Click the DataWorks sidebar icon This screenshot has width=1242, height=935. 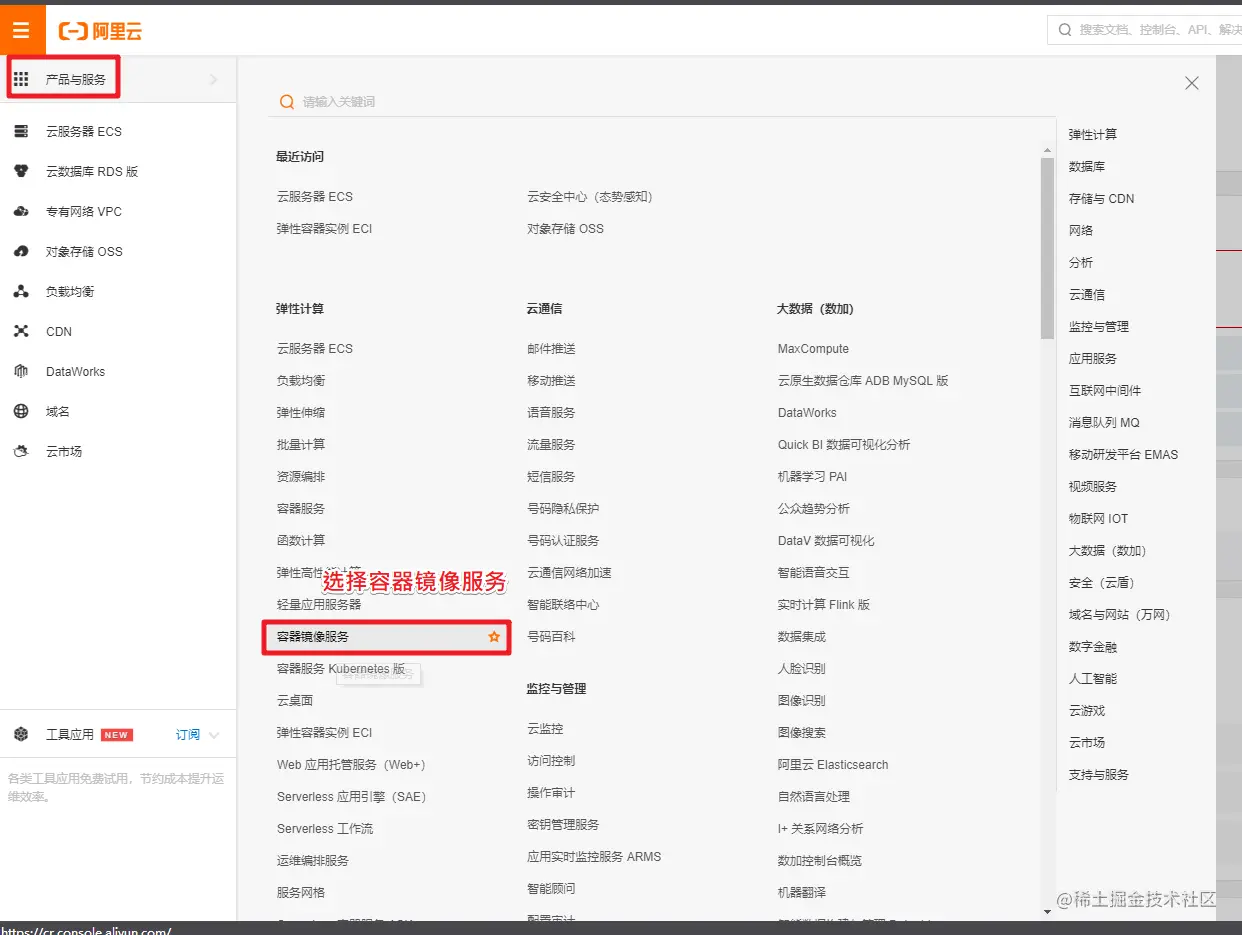pos(21,371)
